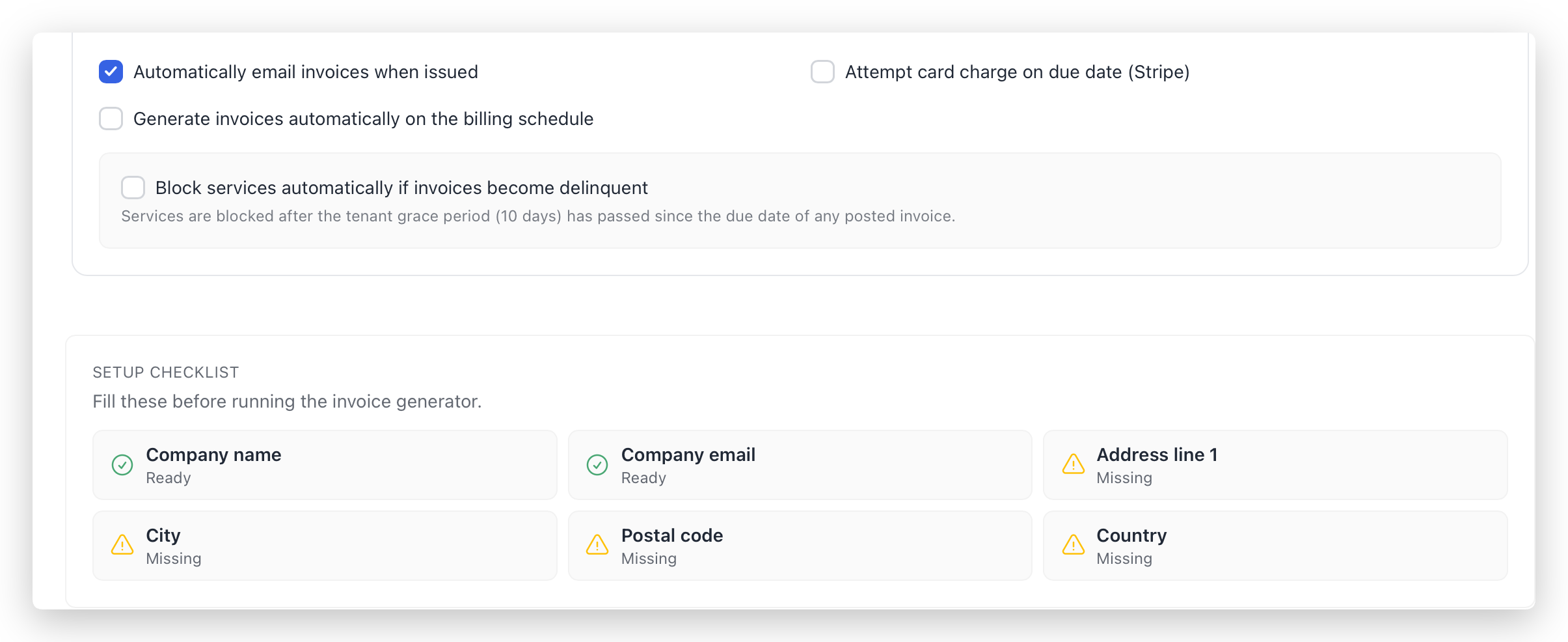Tick the Generate invoices automatically checkbox
1568x642 pixels.
[111, 119]
